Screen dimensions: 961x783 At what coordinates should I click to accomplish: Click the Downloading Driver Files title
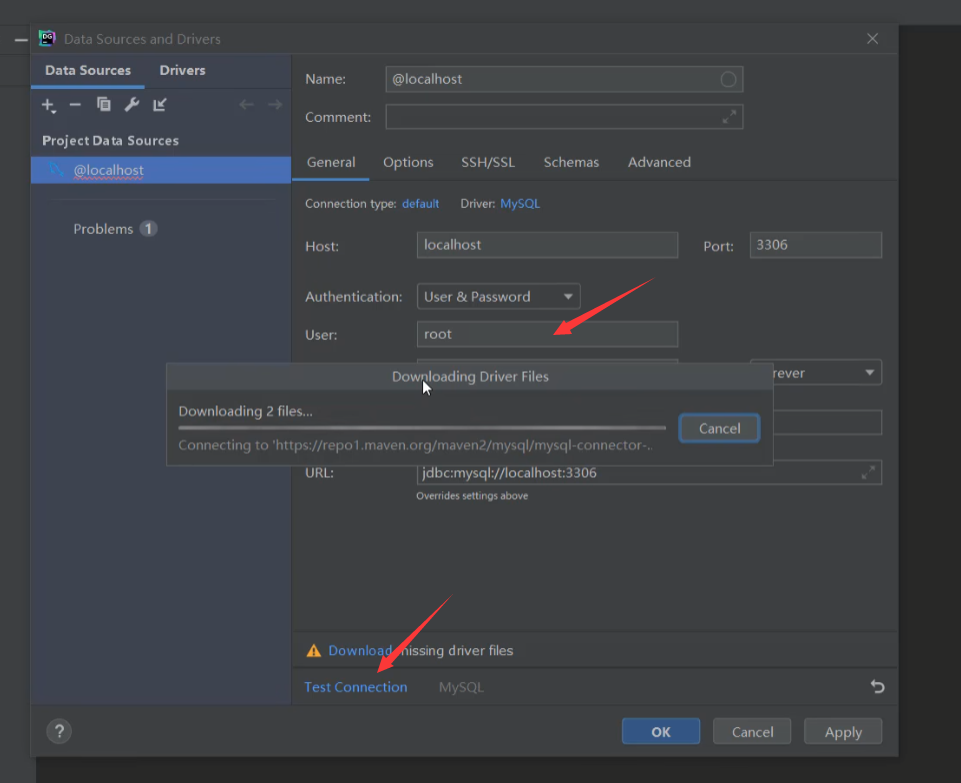(470, 376)
